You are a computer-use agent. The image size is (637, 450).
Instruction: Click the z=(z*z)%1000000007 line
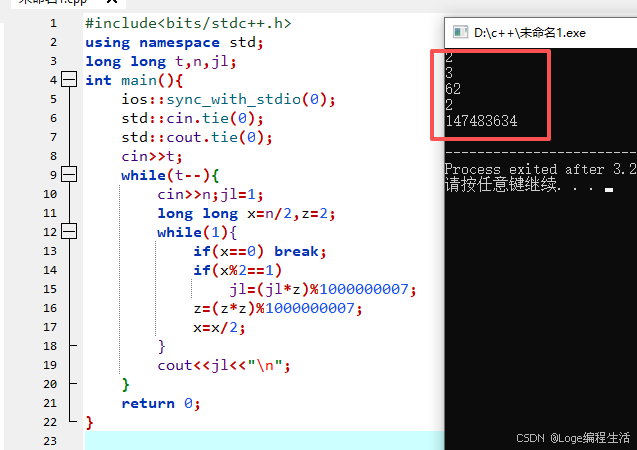(x=277, y=308)
